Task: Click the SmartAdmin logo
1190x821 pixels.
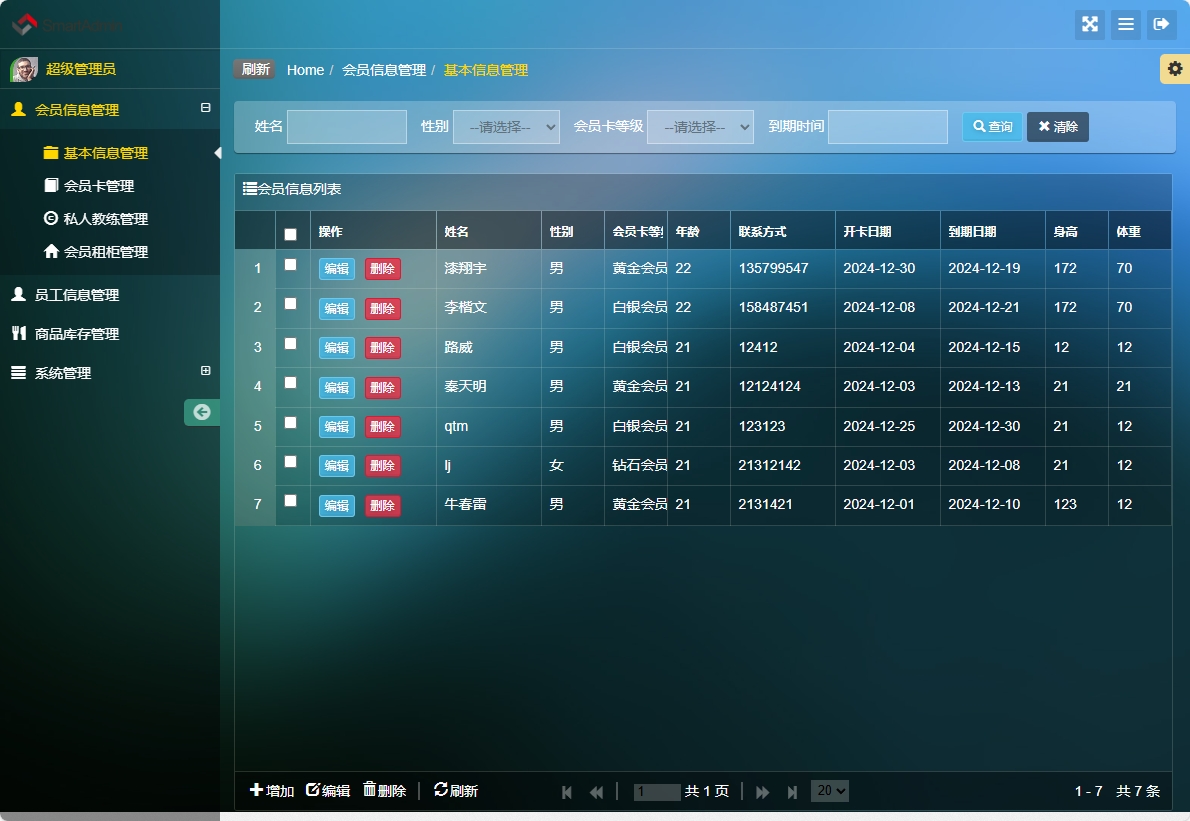Action: coord(67,25)
